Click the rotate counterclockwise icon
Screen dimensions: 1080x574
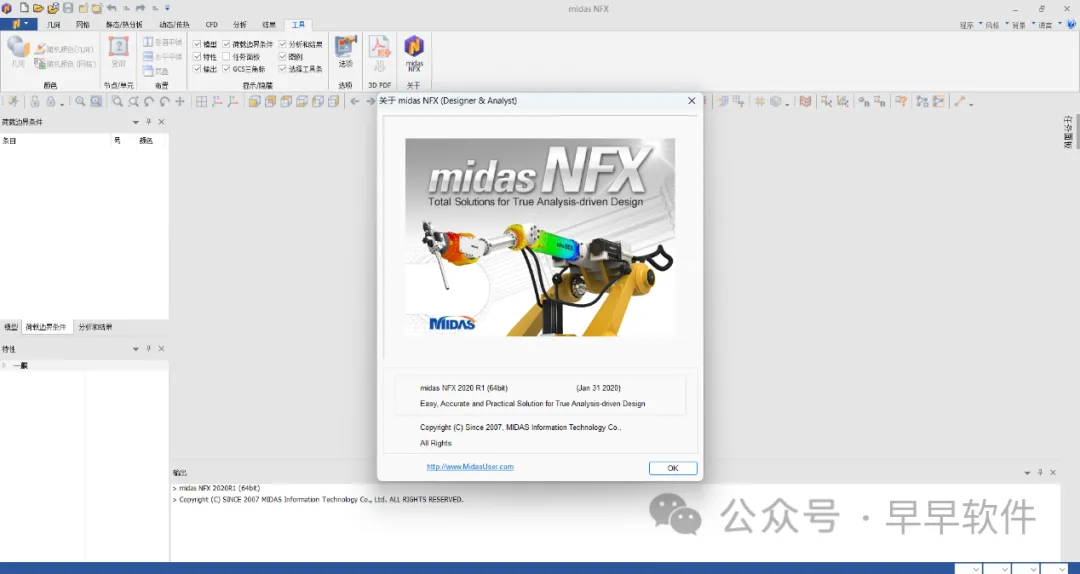point(149,101)
